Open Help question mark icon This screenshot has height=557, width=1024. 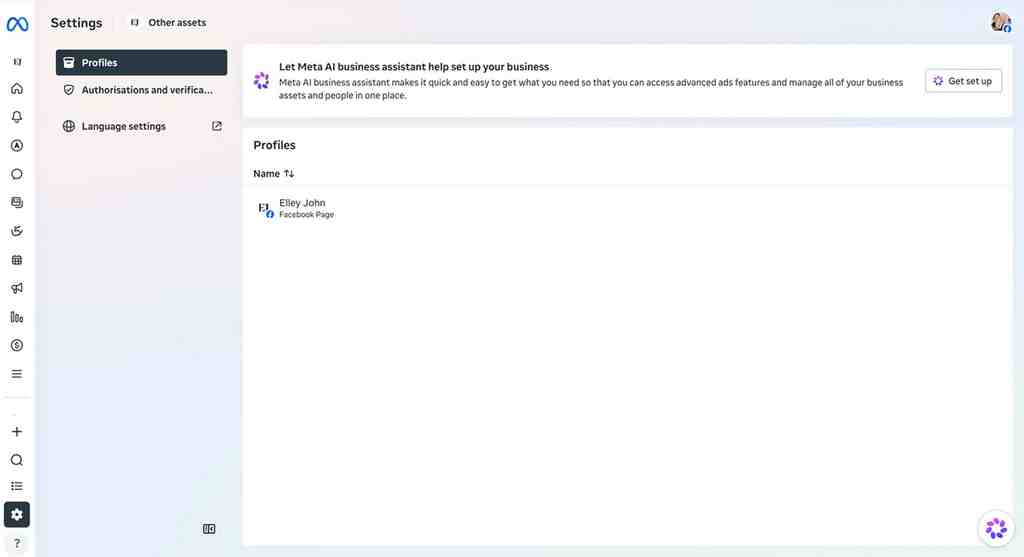pos(17,543)
